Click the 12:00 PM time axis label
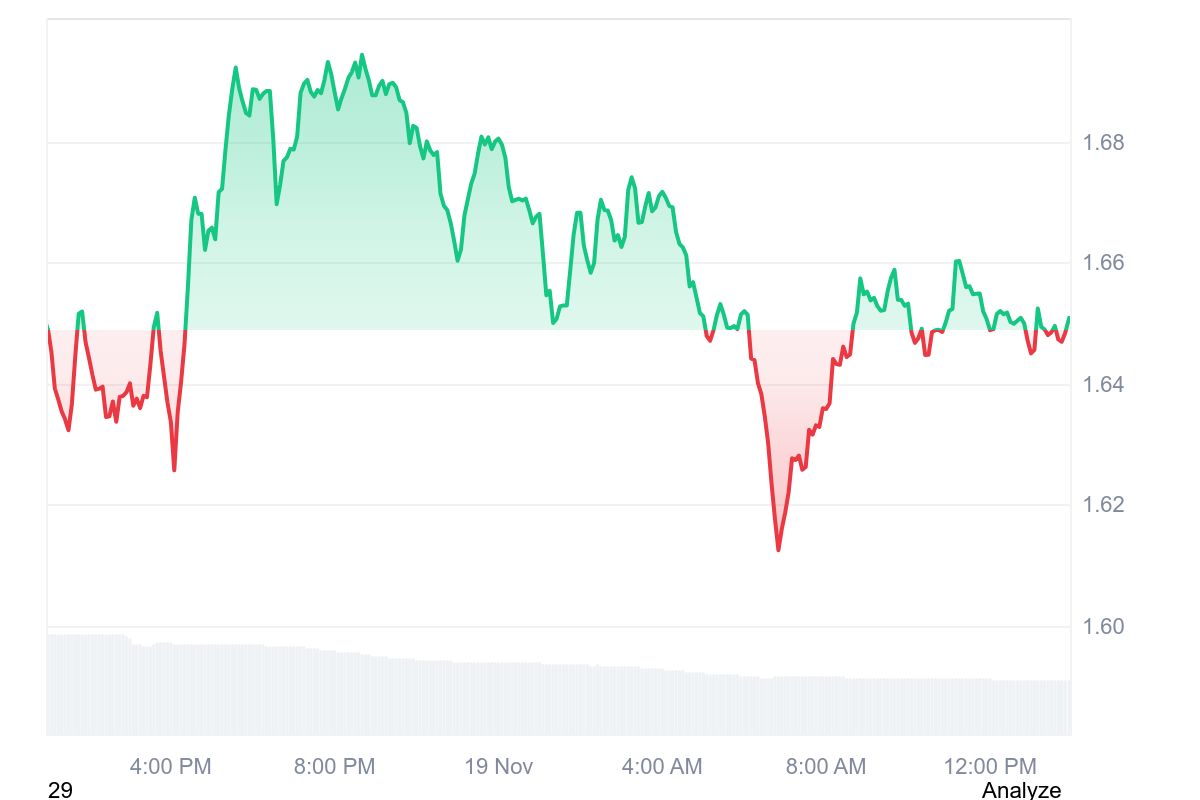The height and width of the screenshot is (800, 1200). click(990, 767)
